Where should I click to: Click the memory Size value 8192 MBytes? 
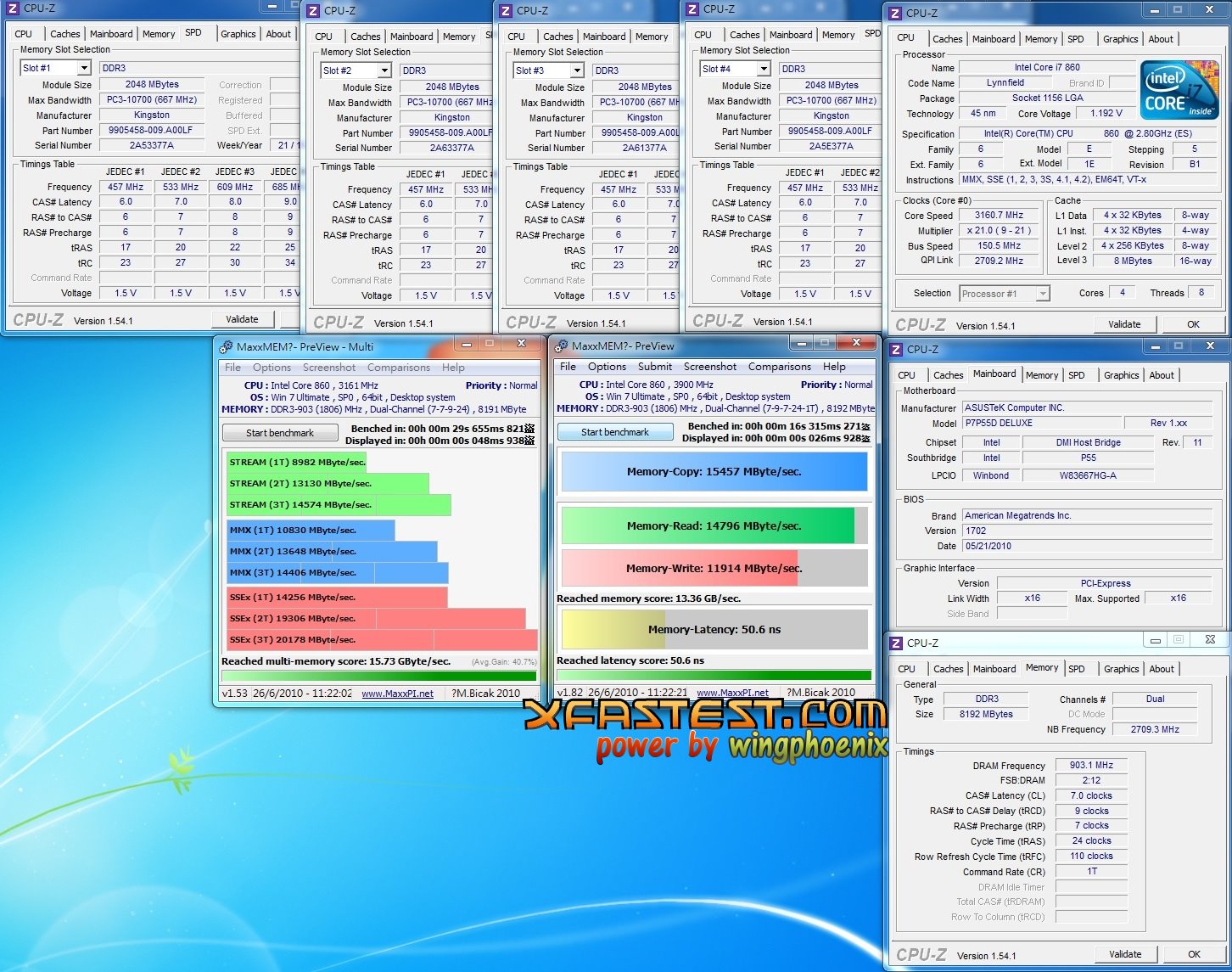[x=986, y=714]
